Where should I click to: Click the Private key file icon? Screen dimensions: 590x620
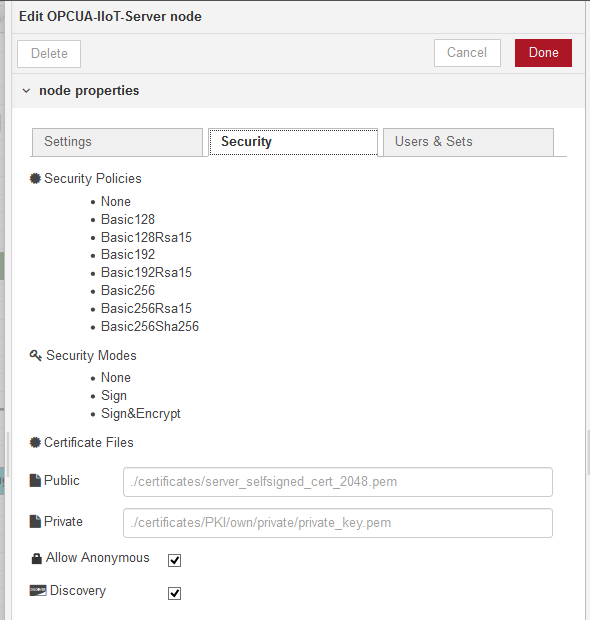pos(35,522)
